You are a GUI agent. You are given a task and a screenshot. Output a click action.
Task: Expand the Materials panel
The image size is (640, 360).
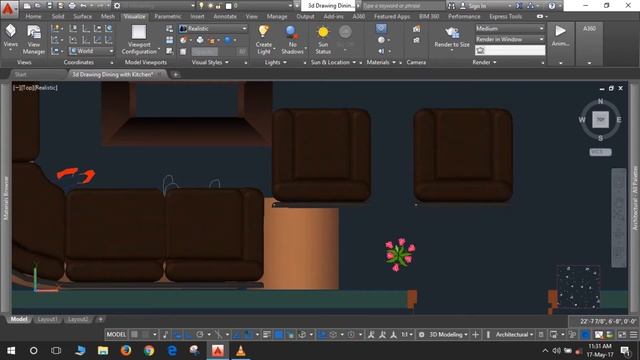click(381, 62)
